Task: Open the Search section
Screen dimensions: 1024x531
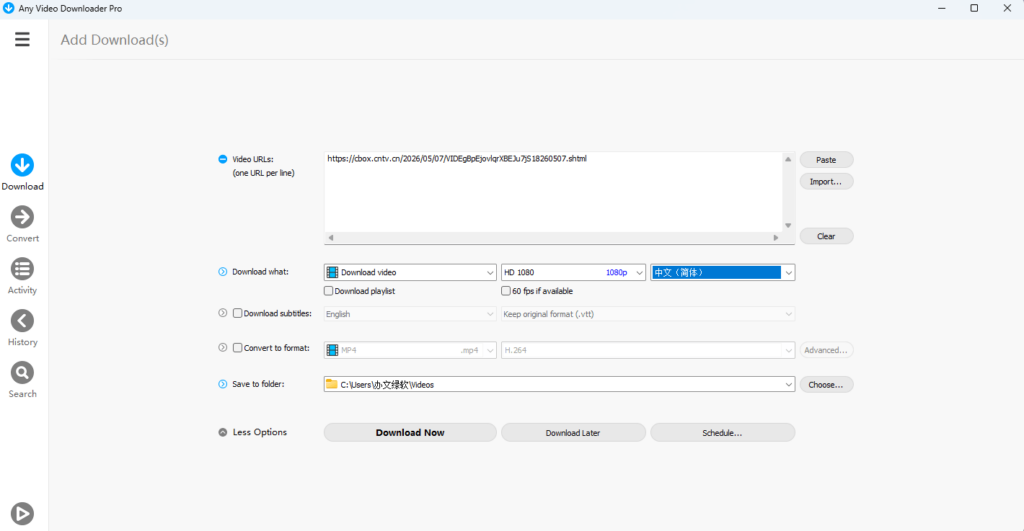Action: pyautogui.click(x=22, y=380)
